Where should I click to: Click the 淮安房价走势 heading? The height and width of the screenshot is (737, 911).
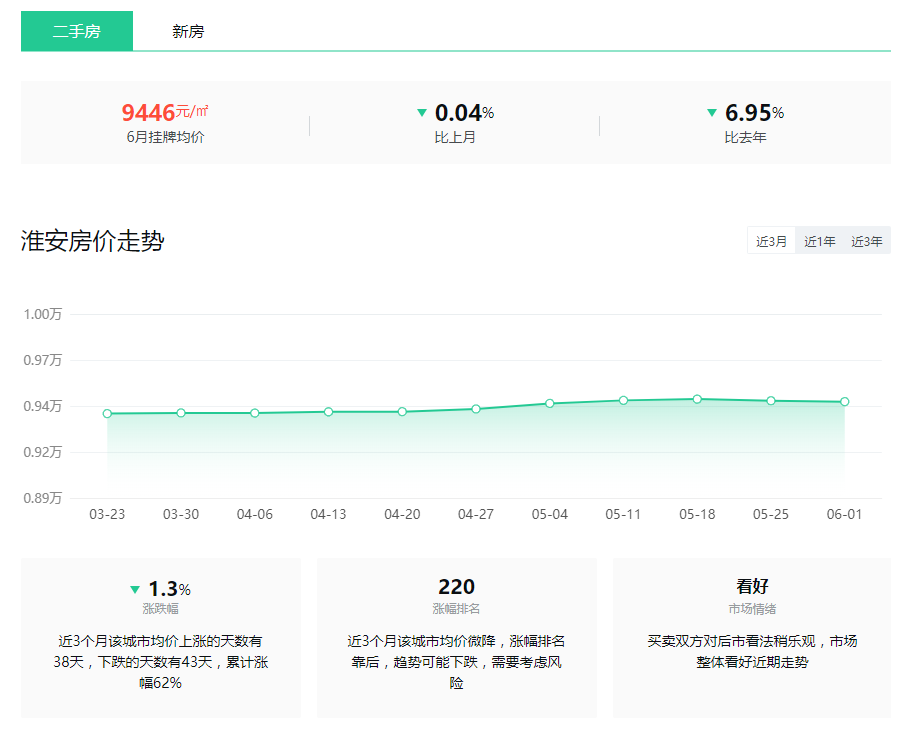point(93,241)
